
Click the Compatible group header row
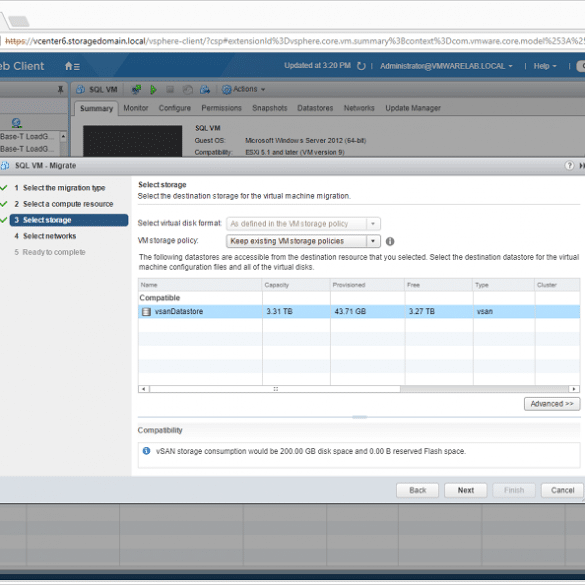click(359, 298)
